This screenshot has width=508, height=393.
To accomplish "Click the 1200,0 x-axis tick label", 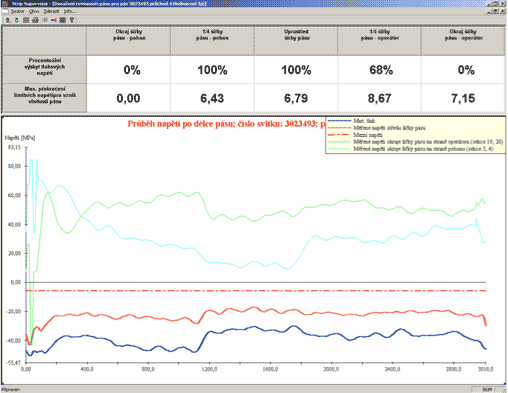I will tap(209, 369).
